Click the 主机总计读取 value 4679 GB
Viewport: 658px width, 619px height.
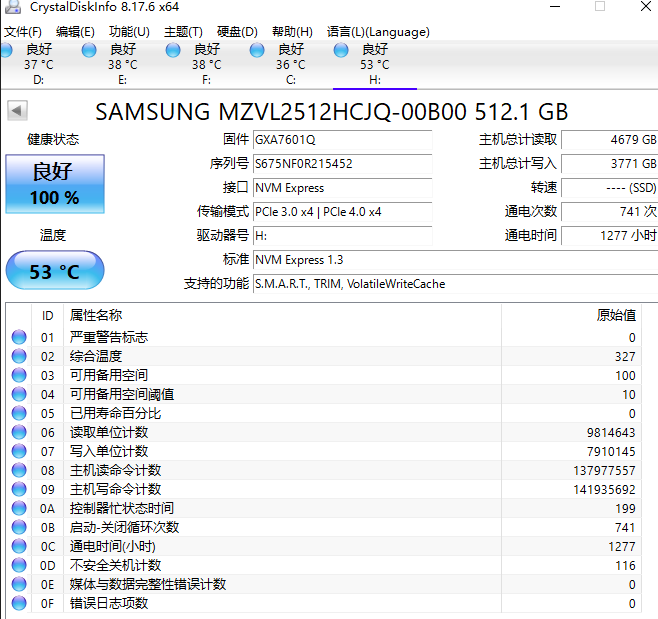610,139
